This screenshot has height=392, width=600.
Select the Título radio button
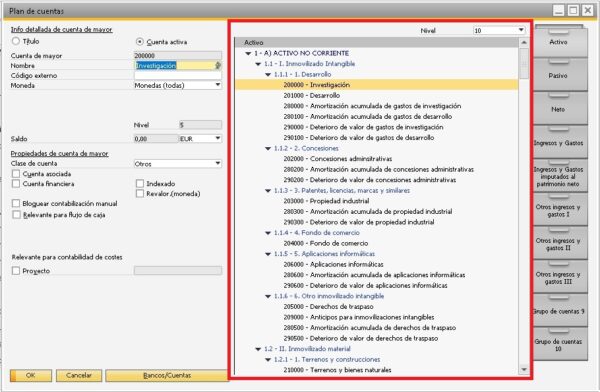[x=16, y=41]
